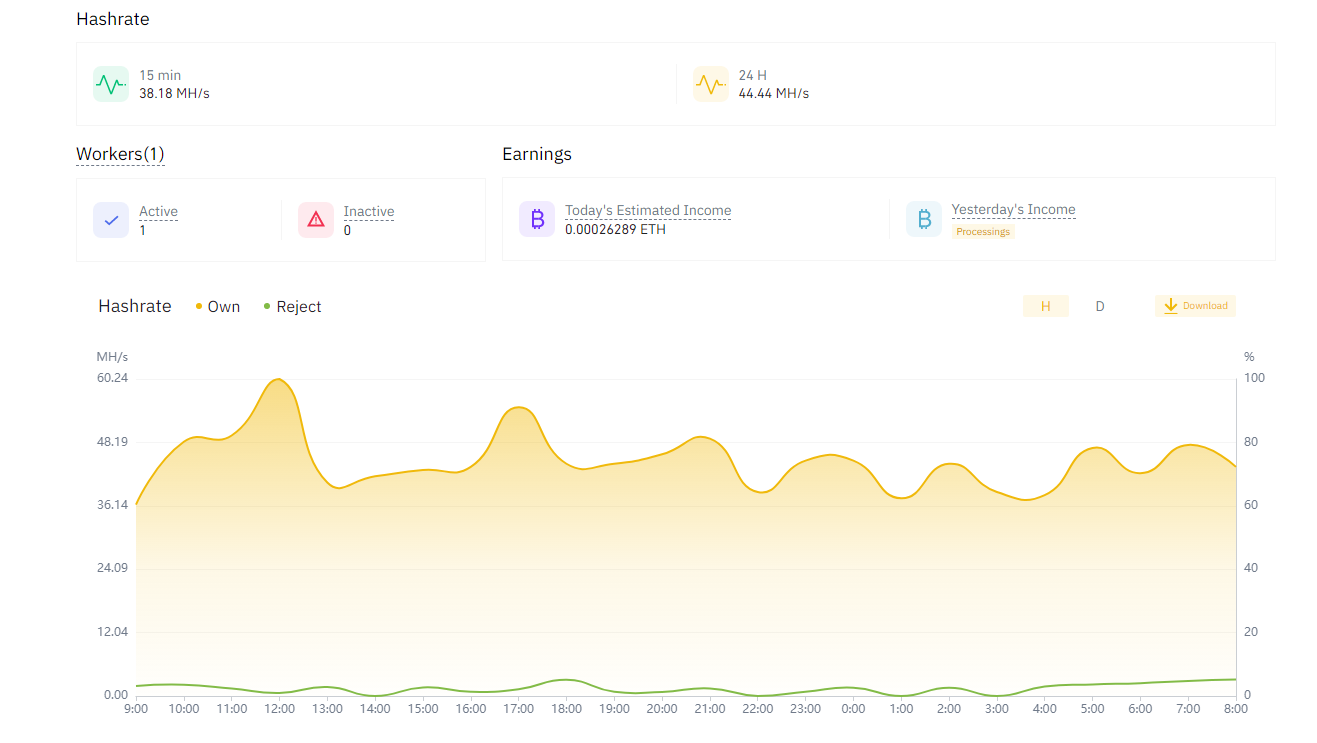Open the Workers(1) link
Viewport: 1317px width, 743px height.
pos(120,154)
